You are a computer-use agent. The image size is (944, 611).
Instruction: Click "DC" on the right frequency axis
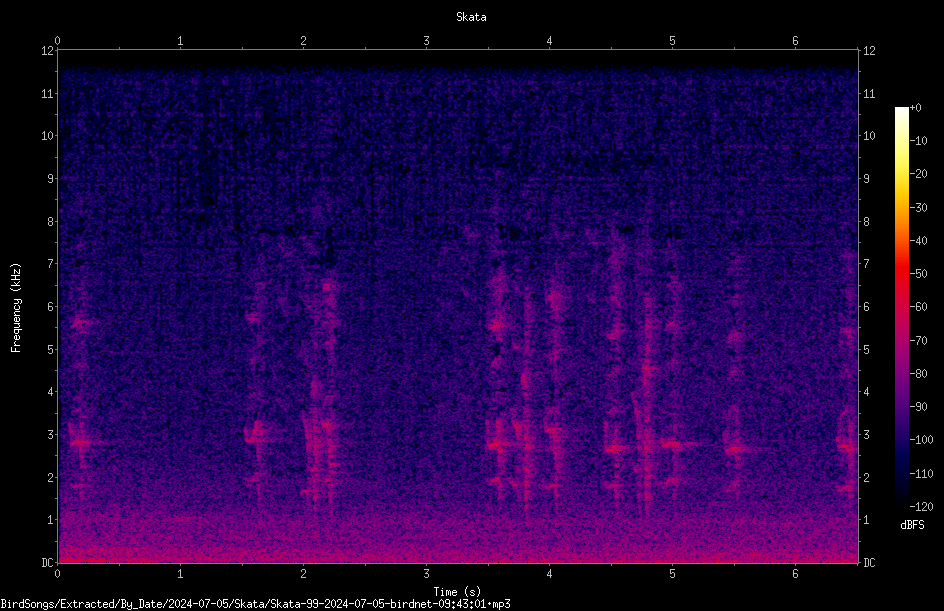[x=869, y=563]
